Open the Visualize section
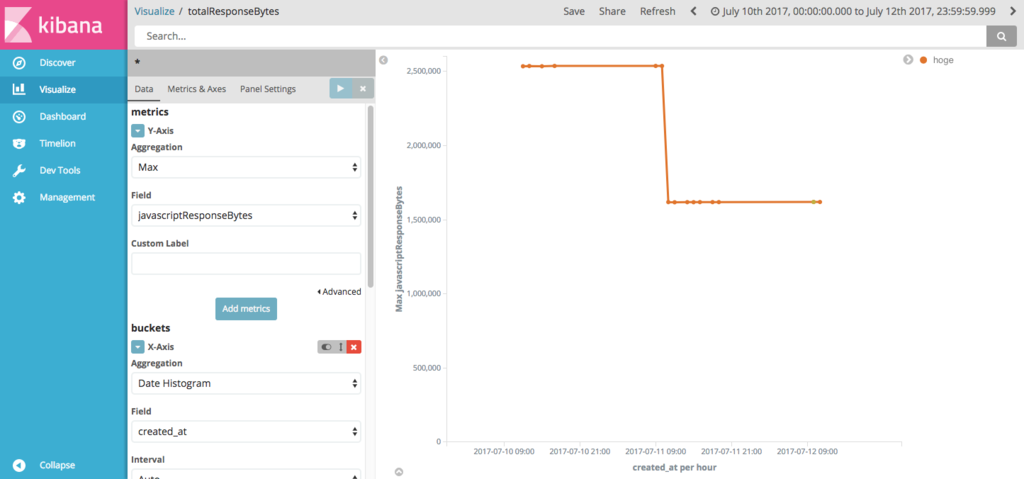 pos(63,90)
